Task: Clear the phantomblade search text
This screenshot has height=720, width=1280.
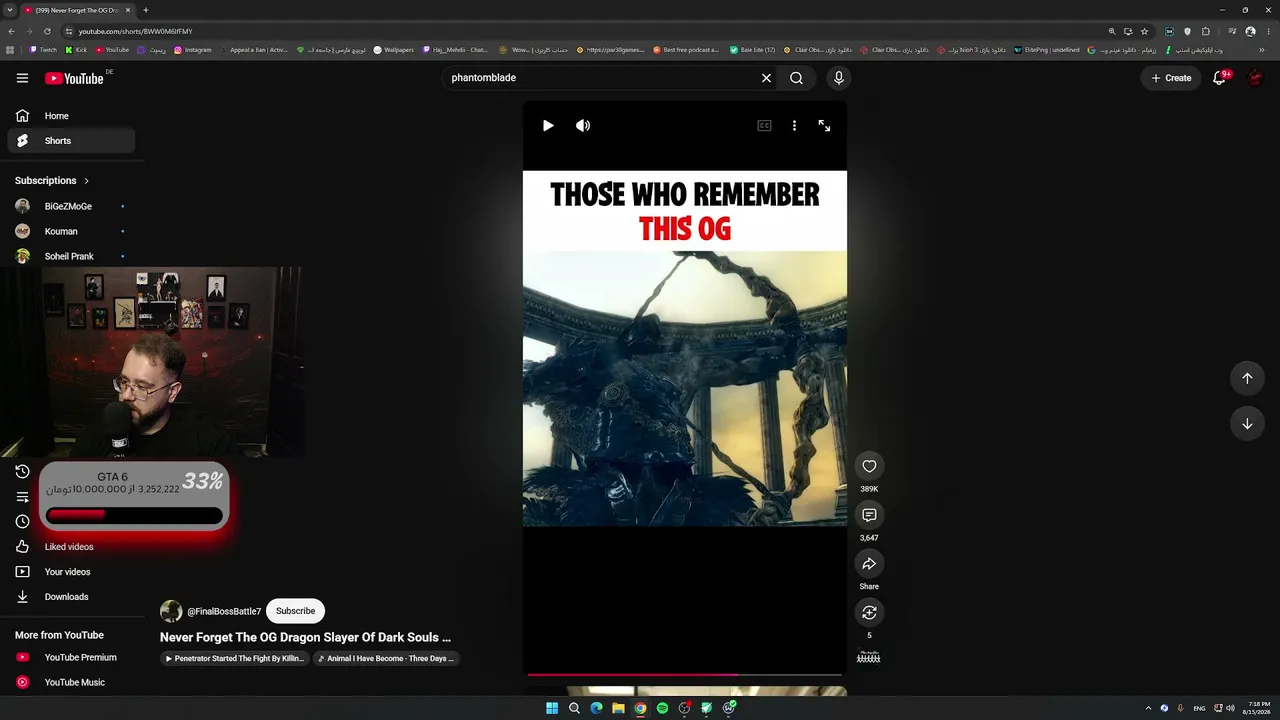Action: click(x=766, y=78)
